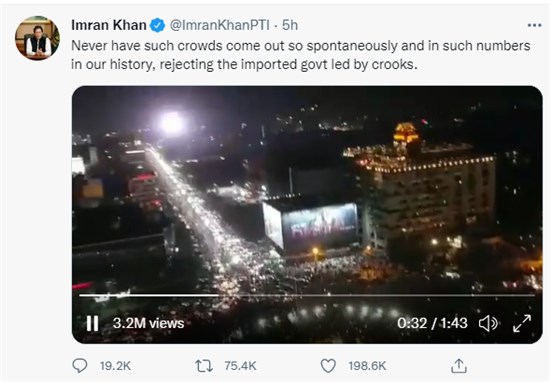Mute the video using speaker icon
550x382 pixels.
(x=488, y=323)
